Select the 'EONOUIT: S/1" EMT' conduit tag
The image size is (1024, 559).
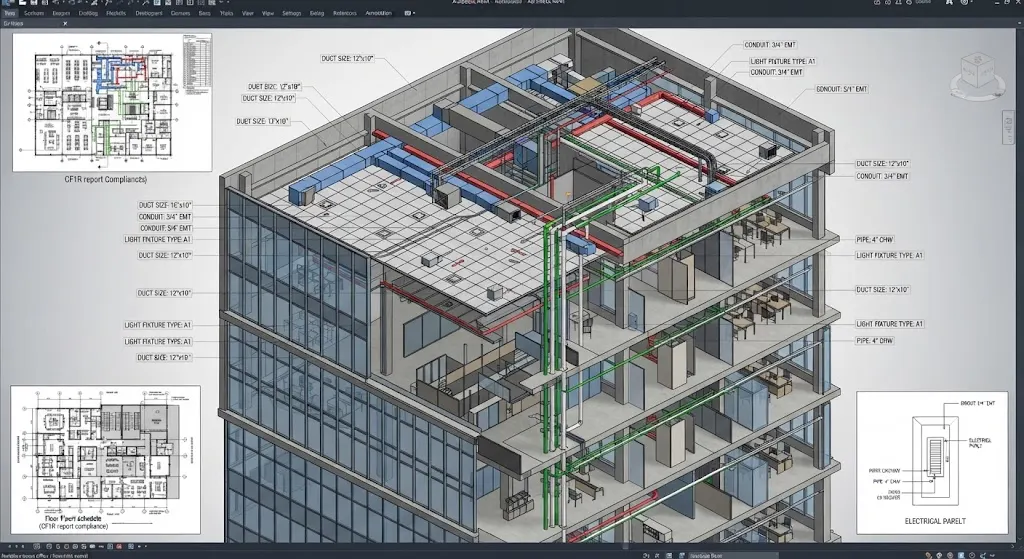842,89
